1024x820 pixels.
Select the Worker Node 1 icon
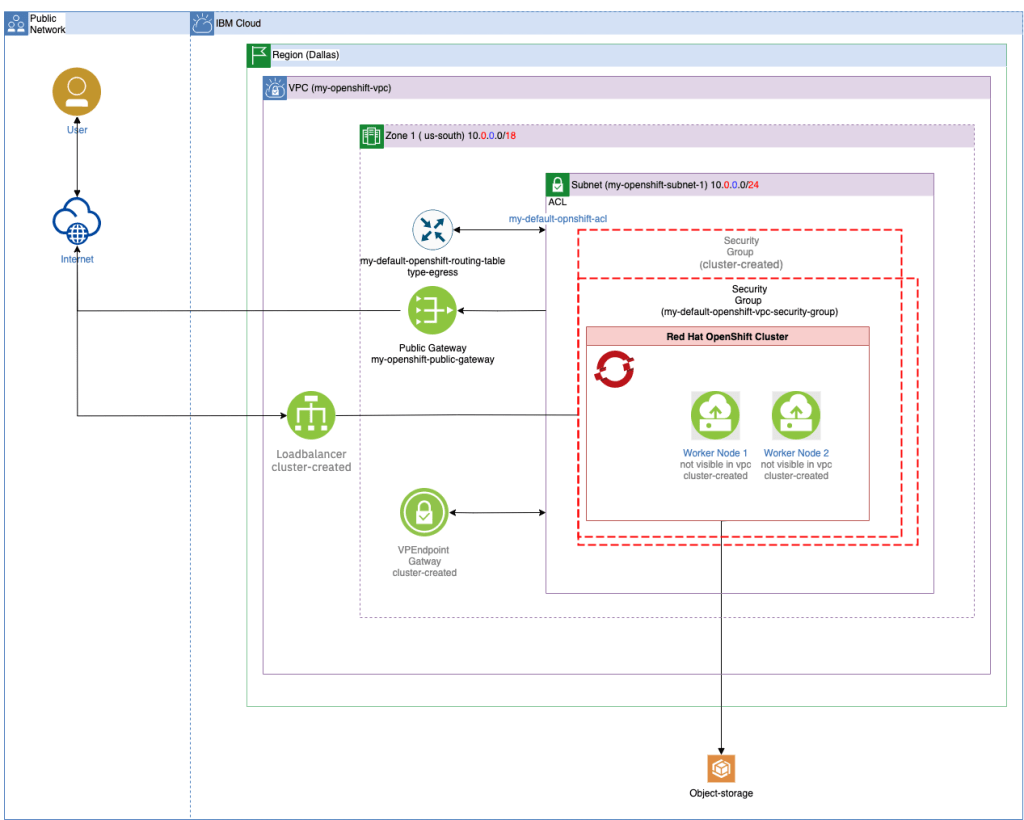point(715,414)
